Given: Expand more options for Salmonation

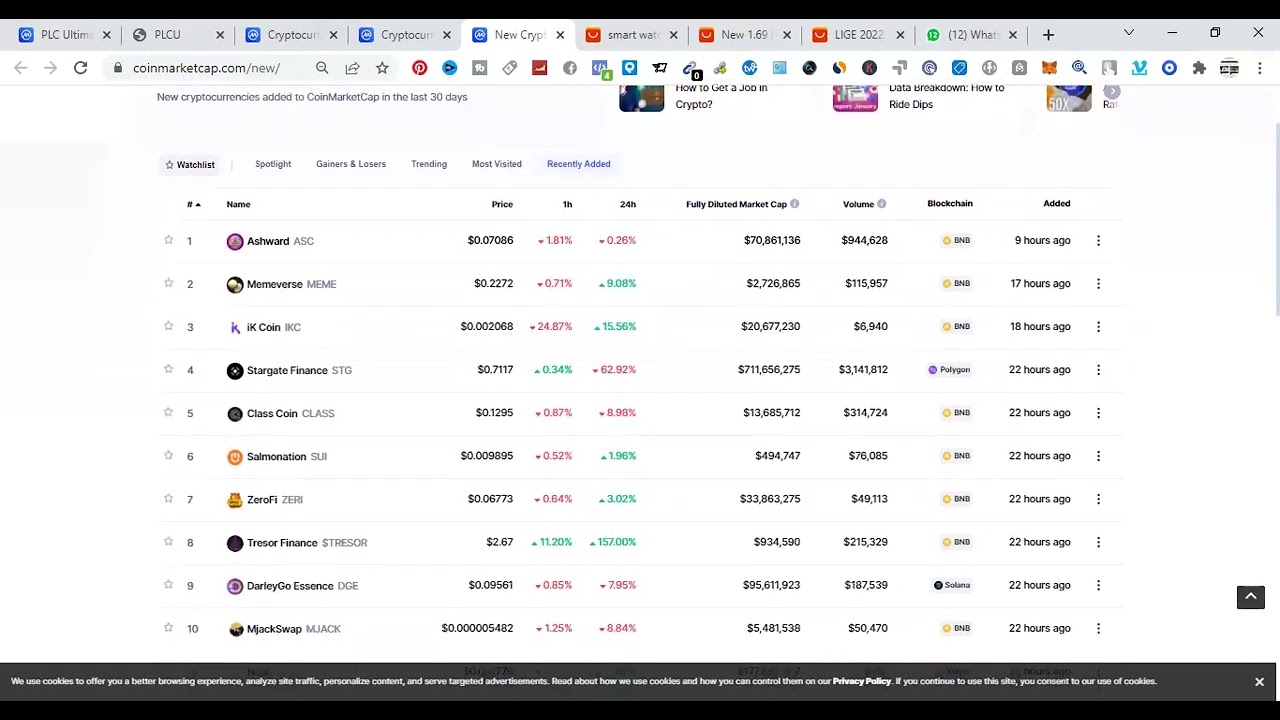Looking at the screenshot, I should 1098,456.
